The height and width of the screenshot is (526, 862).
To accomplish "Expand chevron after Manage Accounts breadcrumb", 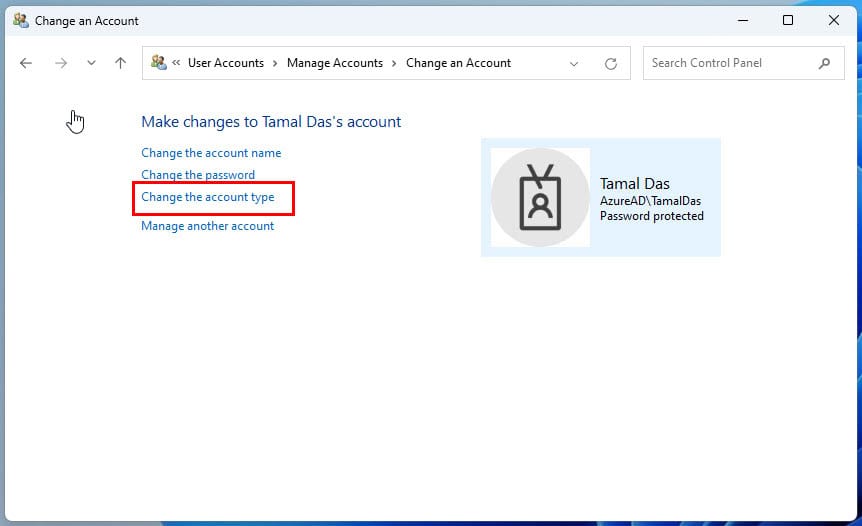I will point(394,63).
